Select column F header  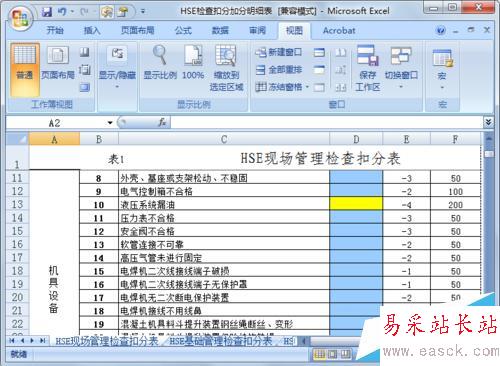(455, 139)
